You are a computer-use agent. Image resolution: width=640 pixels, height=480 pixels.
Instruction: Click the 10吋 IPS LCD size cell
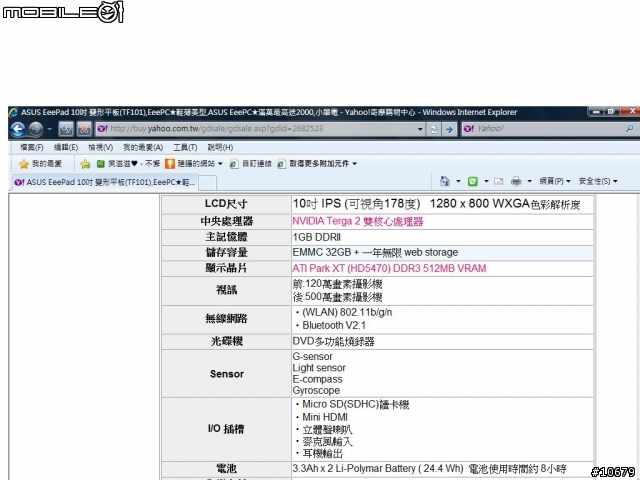click(442, 204)
